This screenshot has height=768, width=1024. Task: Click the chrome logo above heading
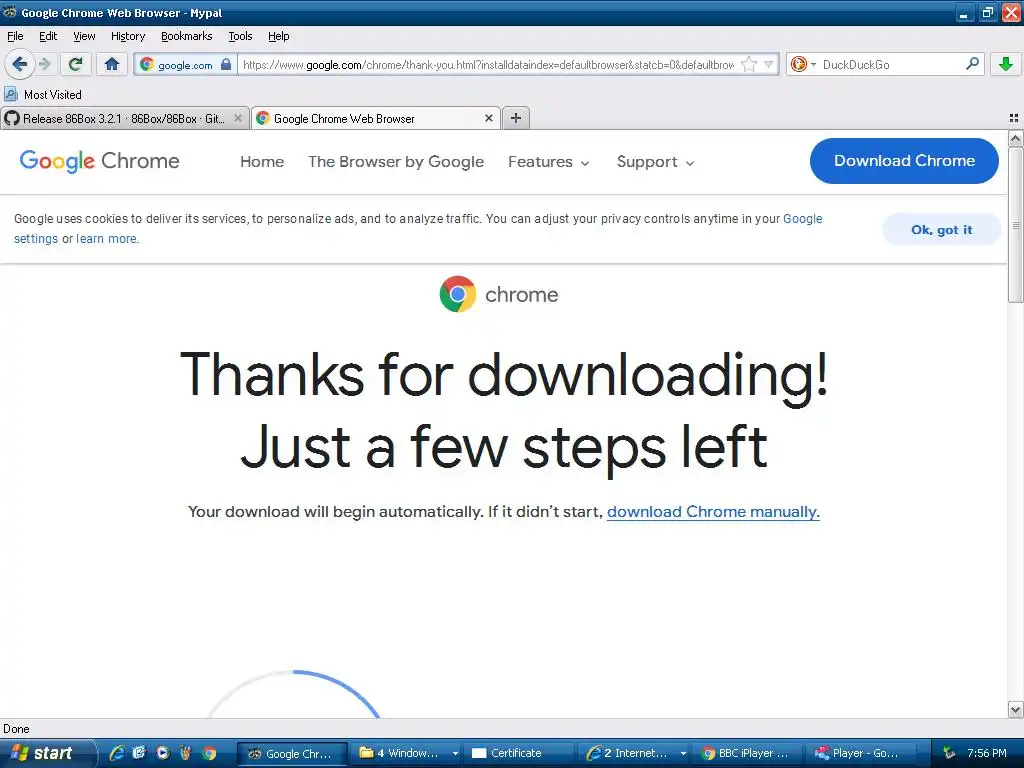pos(499,294)
